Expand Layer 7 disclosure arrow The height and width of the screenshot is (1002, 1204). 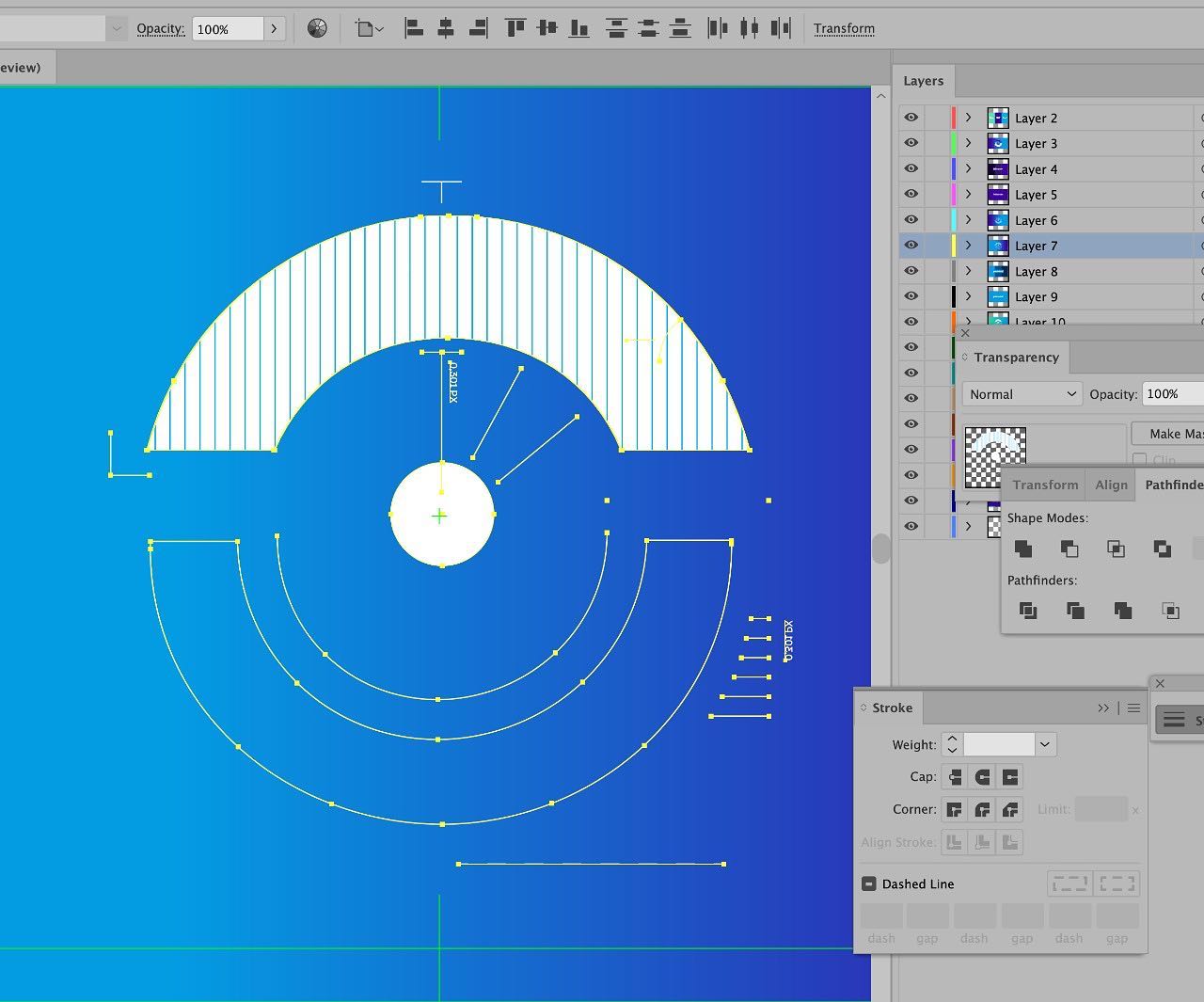click(968, 245)
